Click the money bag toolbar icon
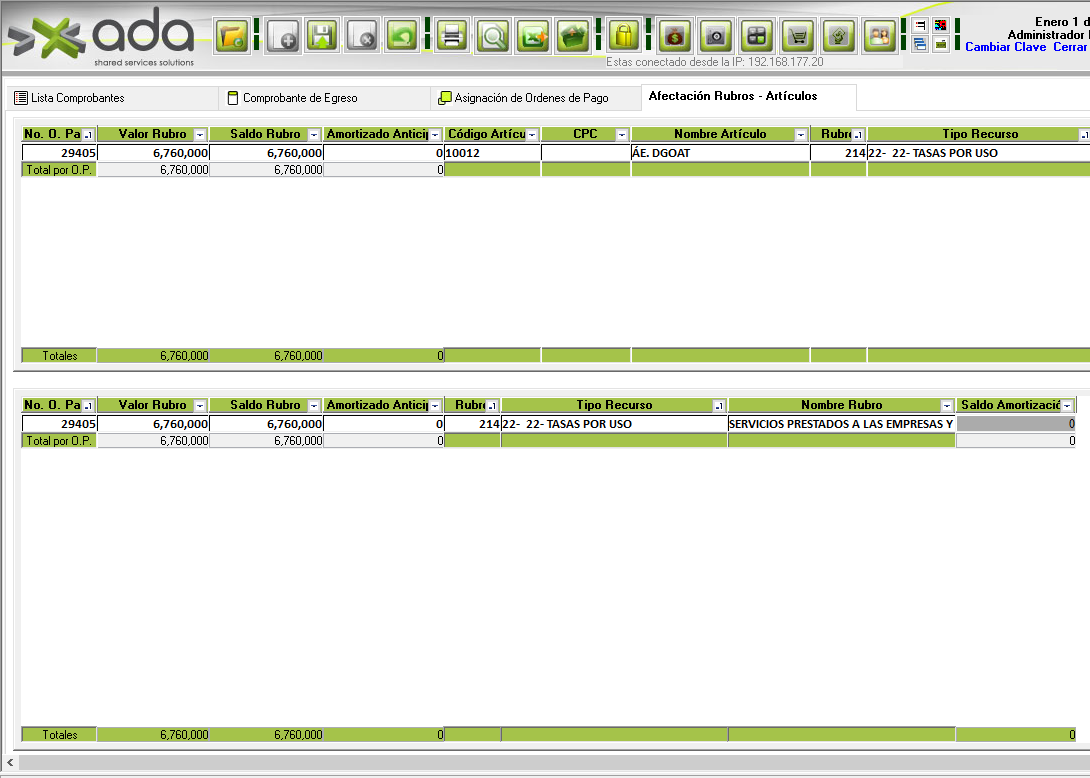The width and height of the screenshot is (1090, 778). click(675, 37)
